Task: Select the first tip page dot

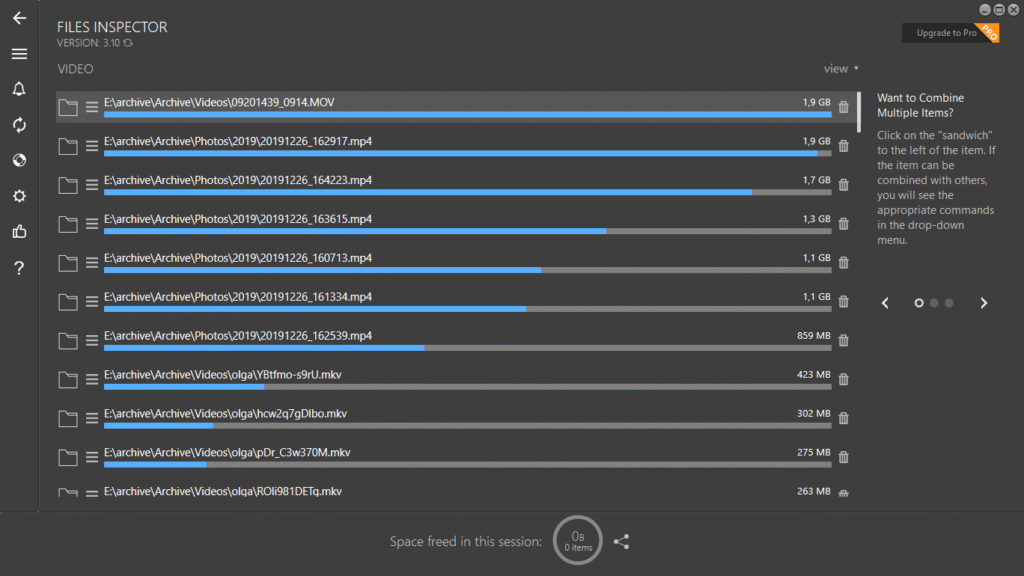Action: 919,303
